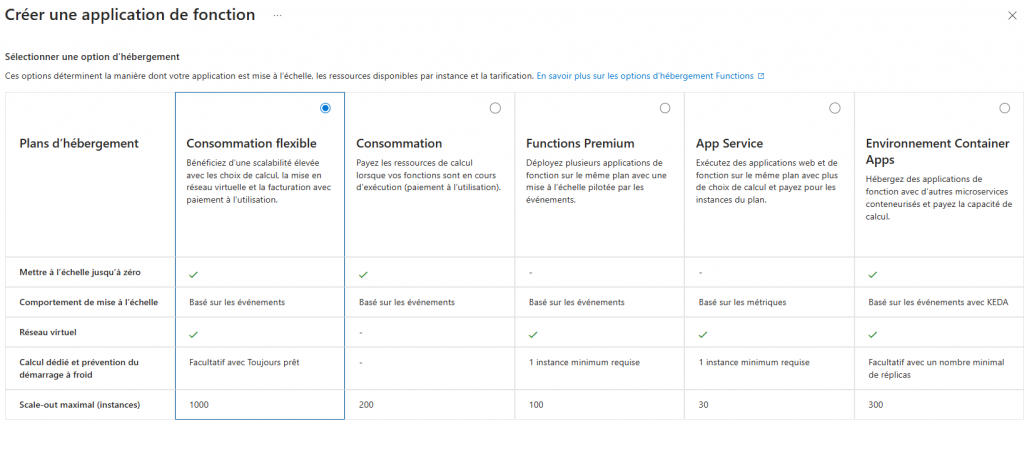Pick the App Service radio button

835,108
